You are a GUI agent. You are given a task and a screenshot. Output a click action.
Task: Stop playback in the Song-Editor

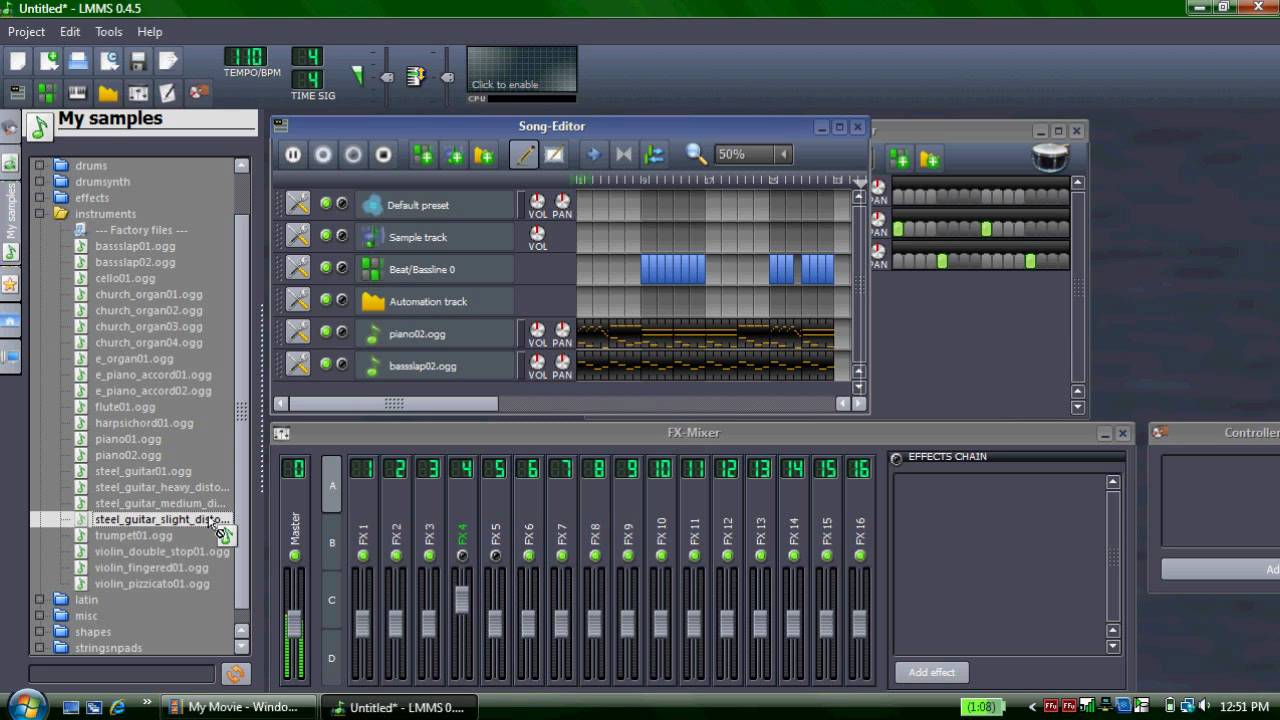tap(383, 155)
